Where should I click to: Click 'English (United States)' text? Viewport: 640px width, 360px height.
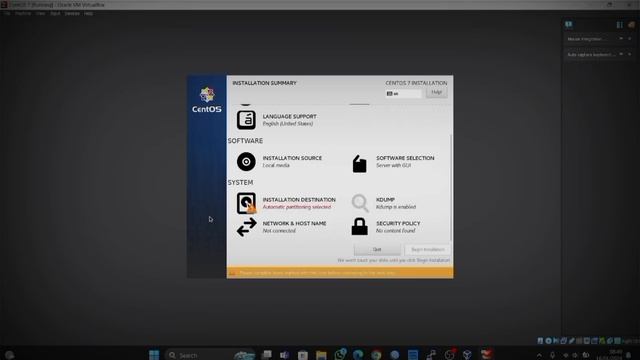point(288,124)
